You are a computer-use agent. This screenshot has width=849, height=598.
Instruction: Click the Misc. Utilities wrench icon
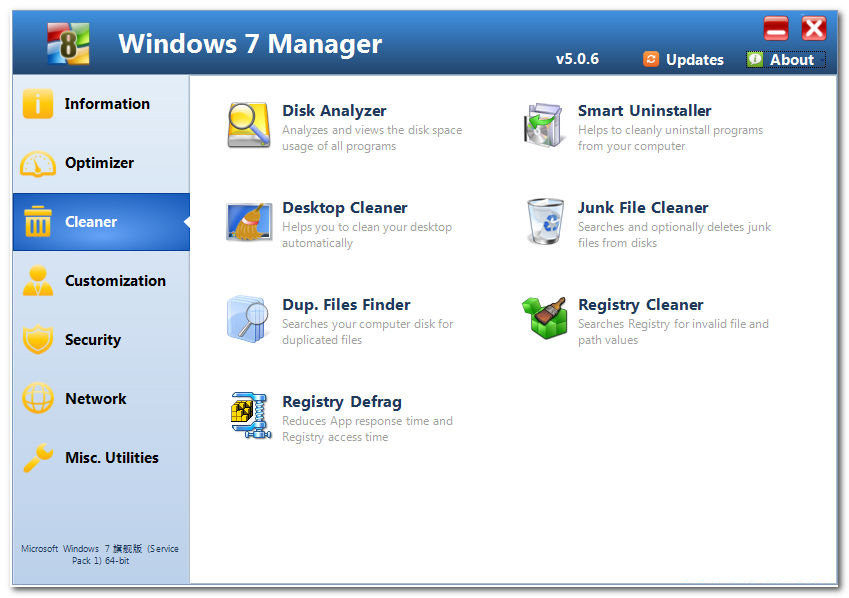[37, 458]
